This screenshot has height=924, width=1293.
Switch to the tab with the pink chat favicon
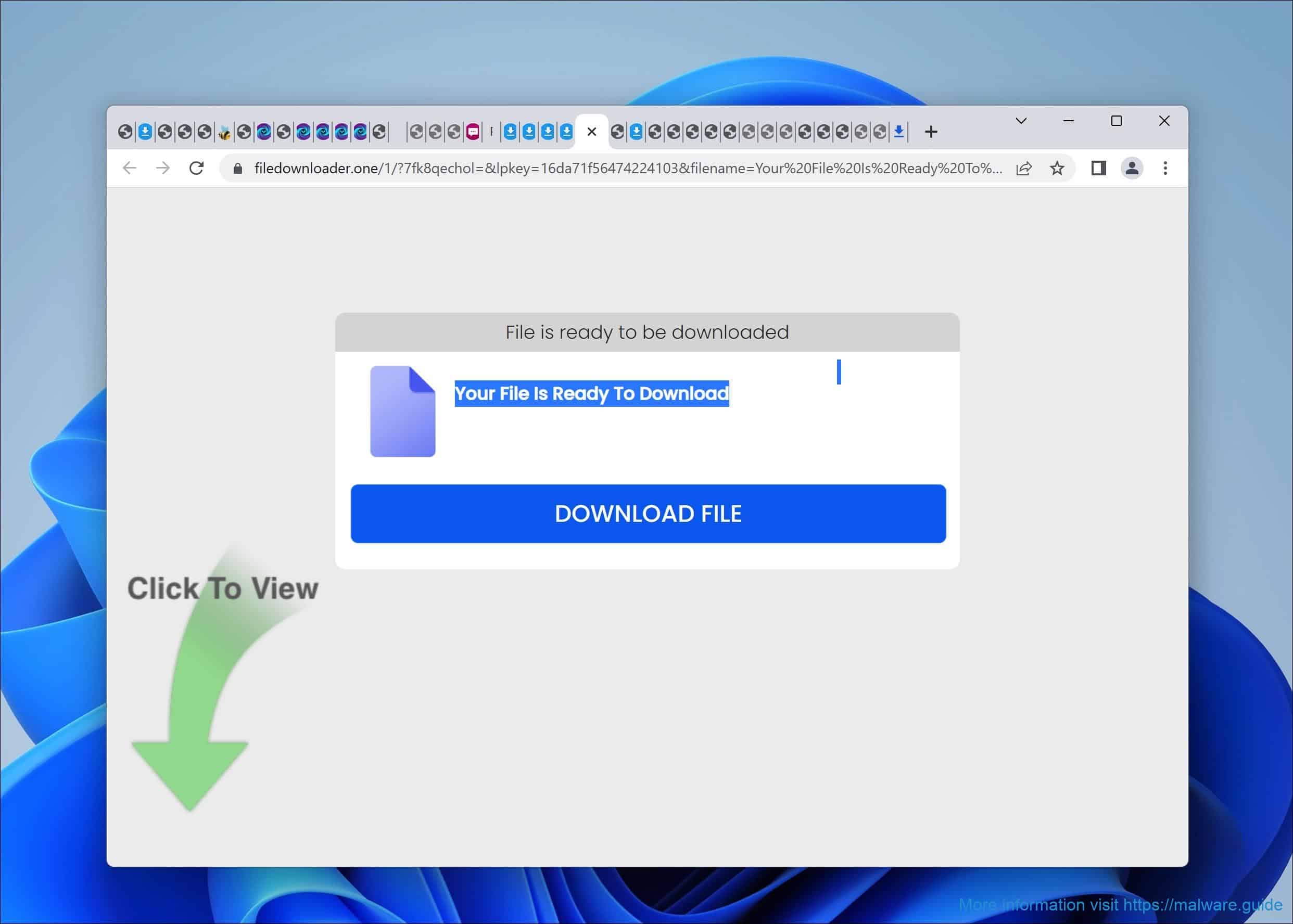coord(474,131)
